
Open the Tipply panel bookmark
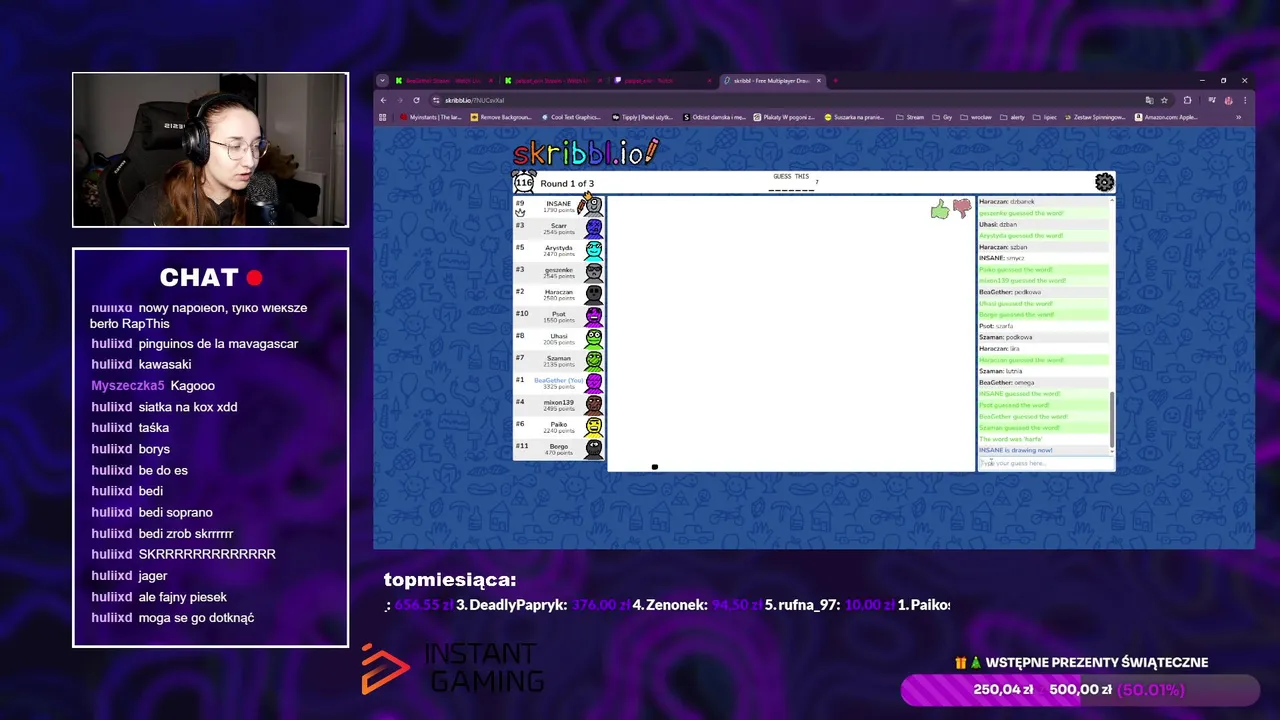[642, 117]
